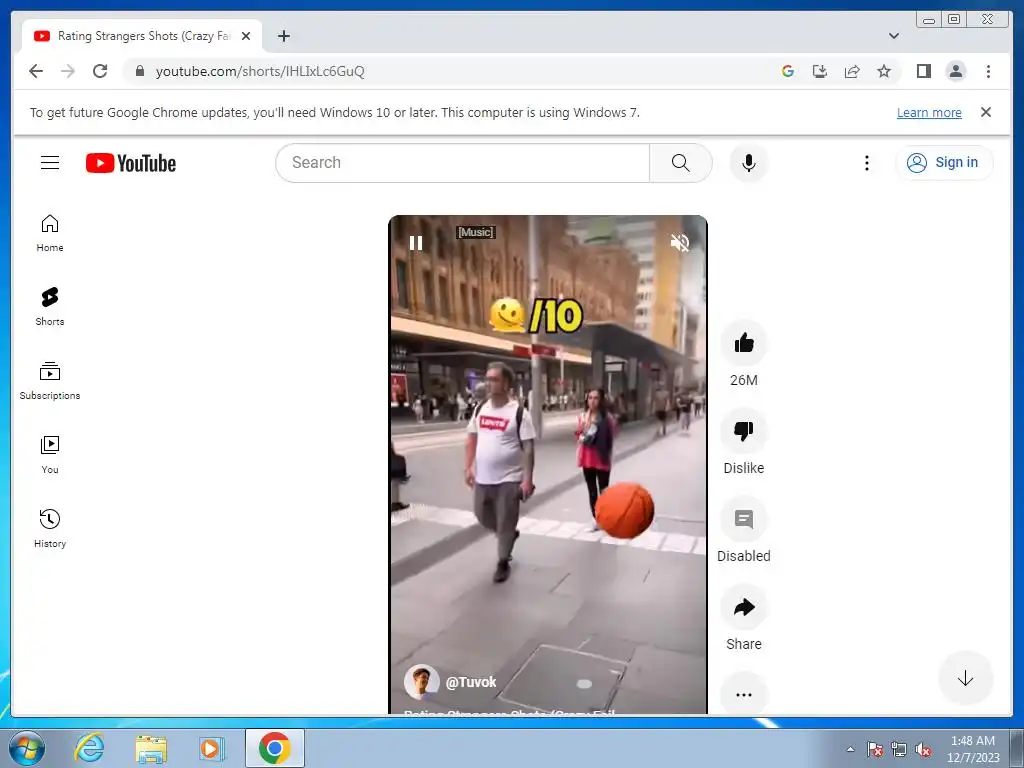Image resolution: width=1024 pixels, height=768 pixels.
Task: Launch Internet Explorer from taskbar
Action: [x=89, y=748]
